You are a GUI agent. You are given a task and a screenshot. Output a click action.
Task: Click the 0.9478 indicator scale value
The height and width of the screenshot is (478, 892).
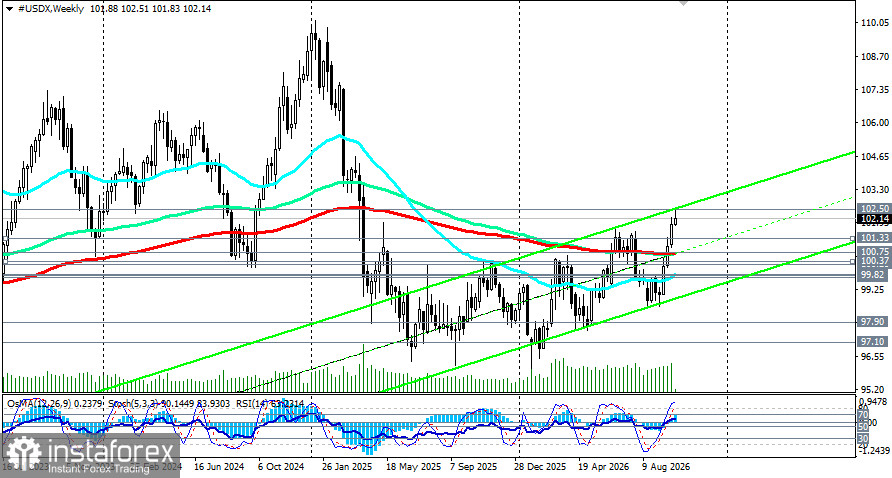[x=875, y=403]
